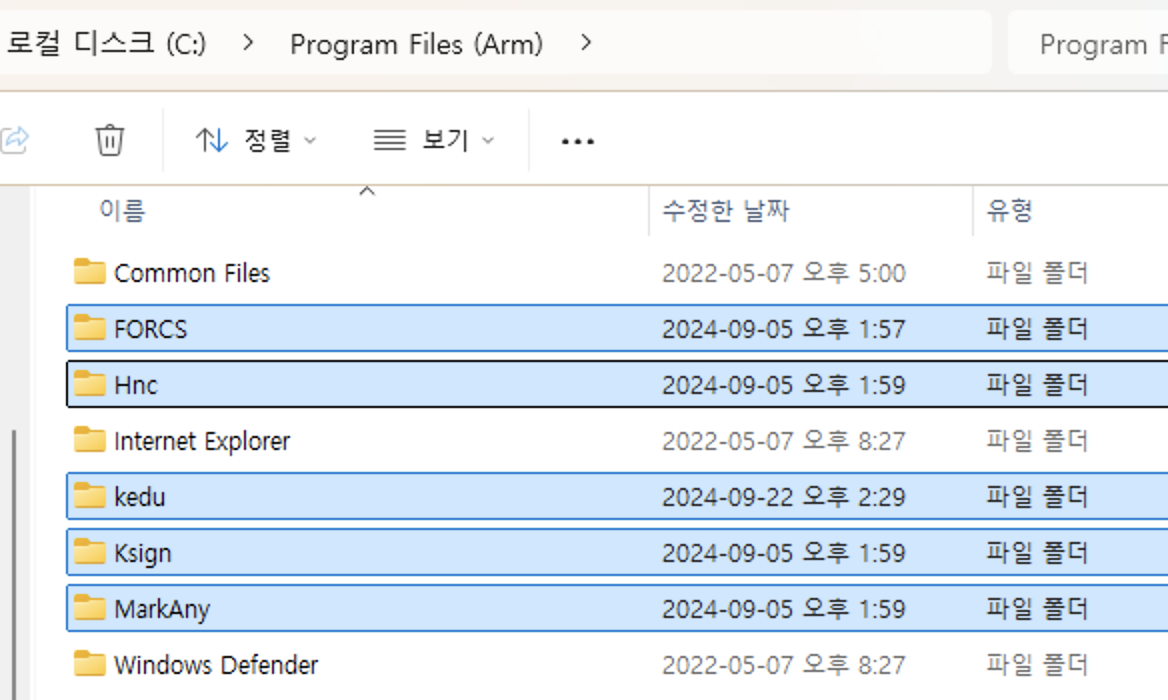The height and width of the screenshot is (700, 1168).
Task: Click the delete trash can icon
Action: 110,140
